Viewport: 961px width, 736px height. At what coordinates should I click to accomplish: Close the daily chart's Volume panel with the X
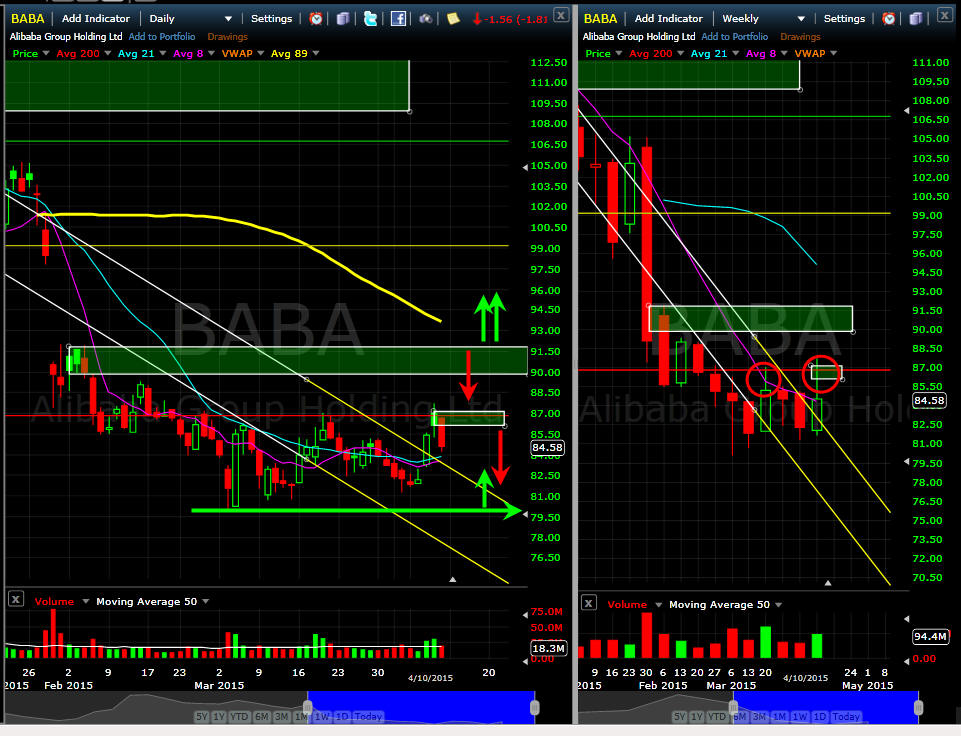[x=16, y=599]
